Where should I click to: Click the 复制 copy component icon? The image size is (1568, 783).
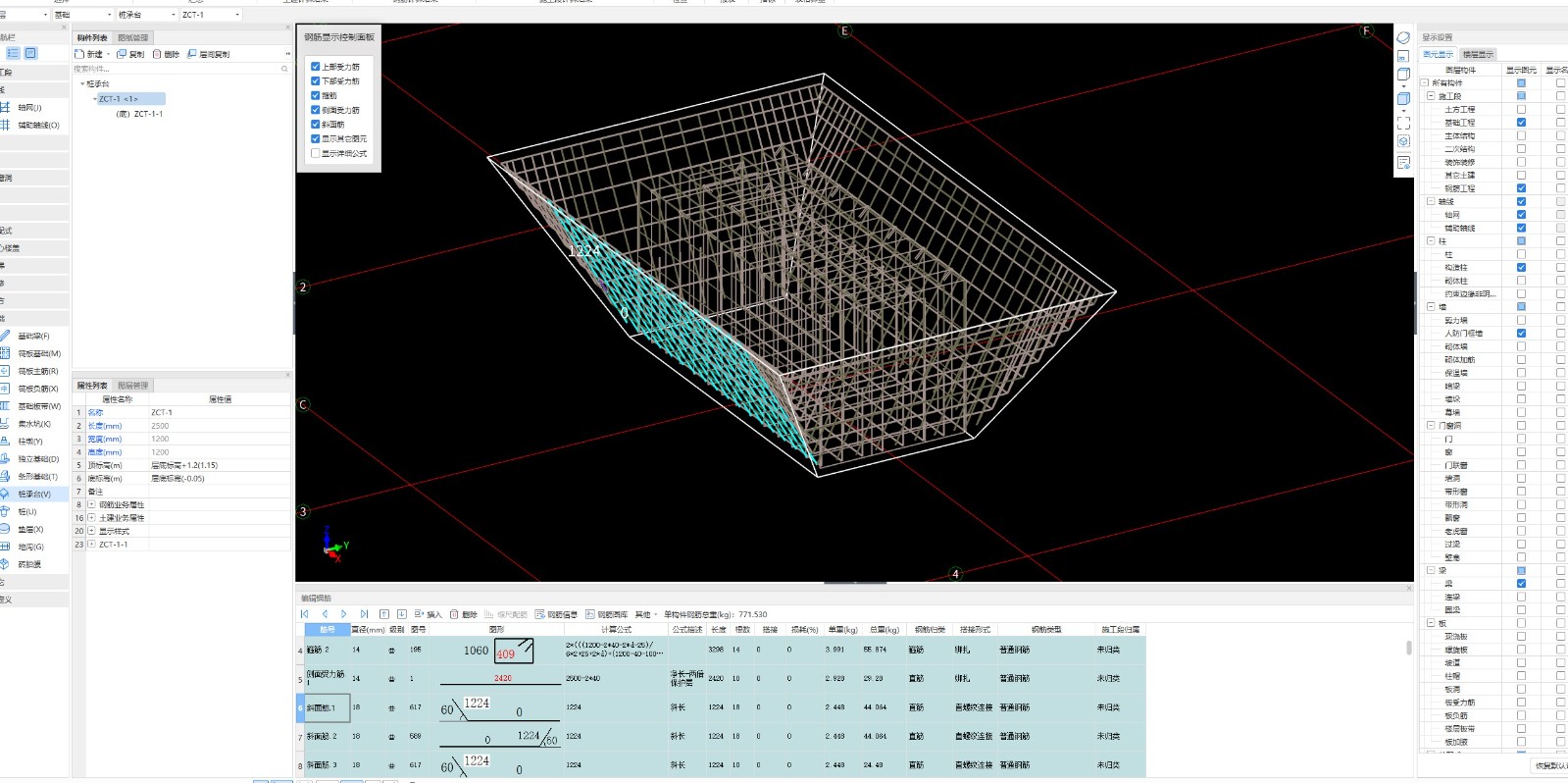click(x=122, y=54)
